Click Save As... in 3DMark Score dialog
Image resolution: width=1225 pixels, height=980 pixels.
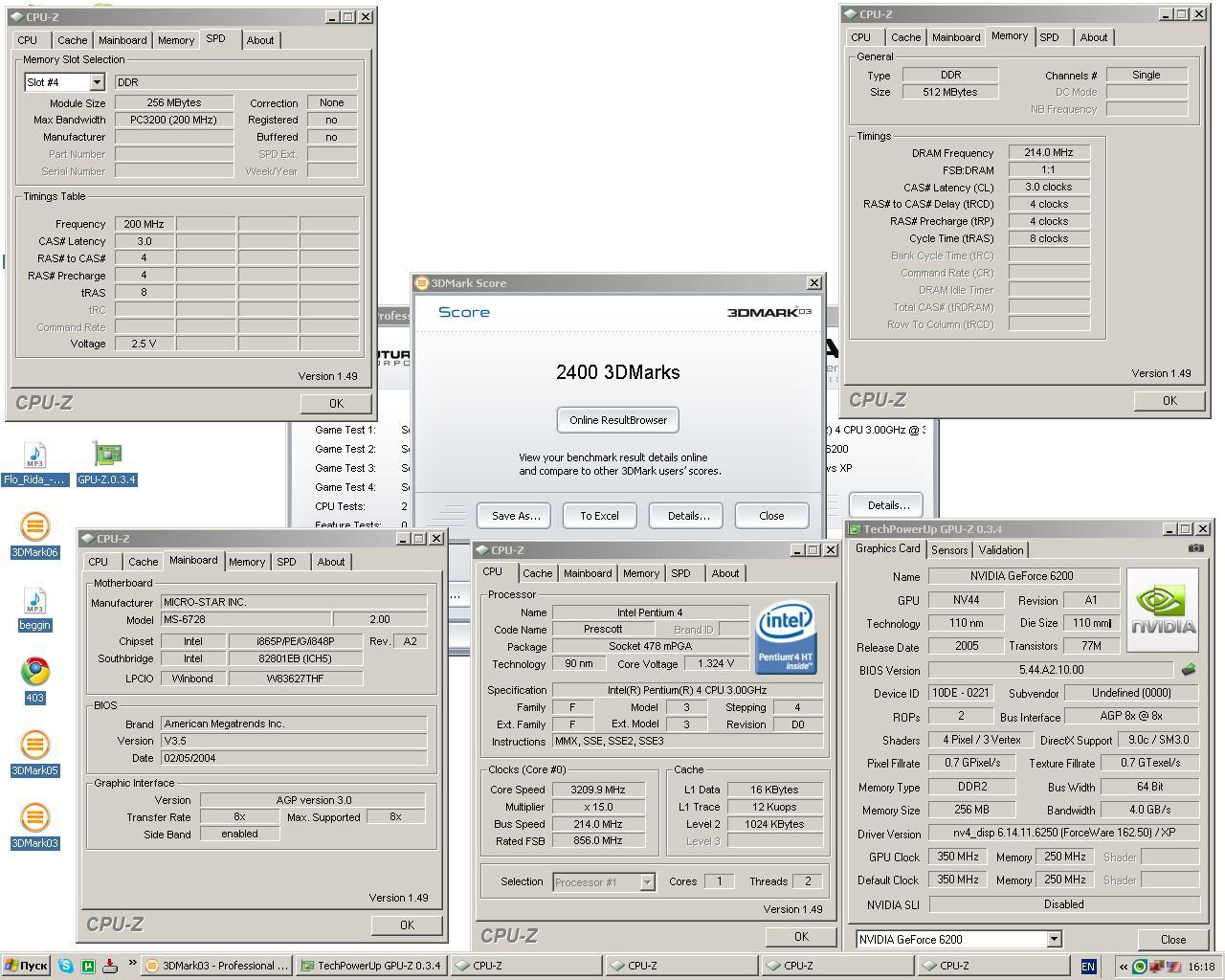516,516
